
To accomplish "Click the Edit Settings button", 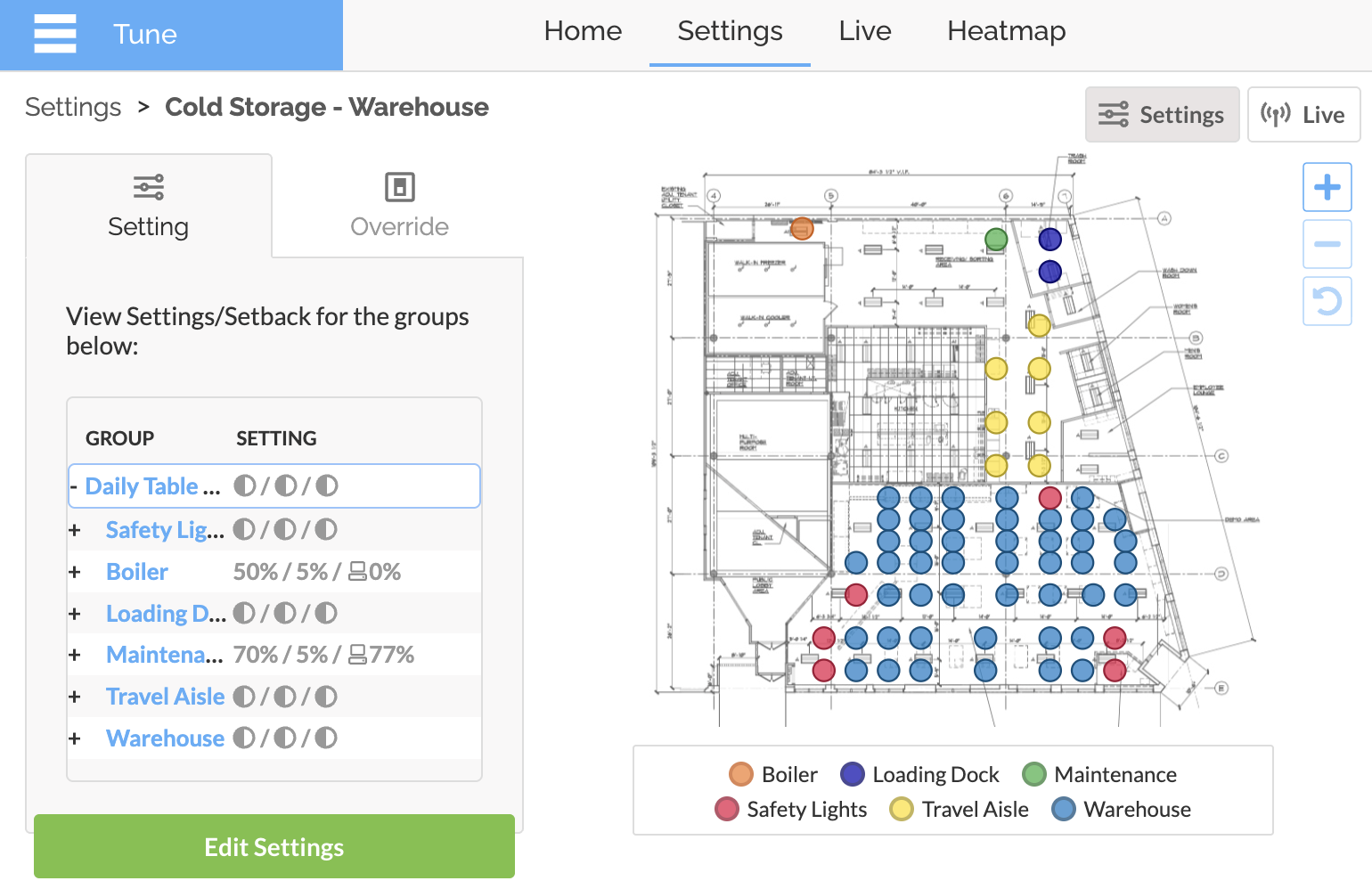I will [274, 846].
